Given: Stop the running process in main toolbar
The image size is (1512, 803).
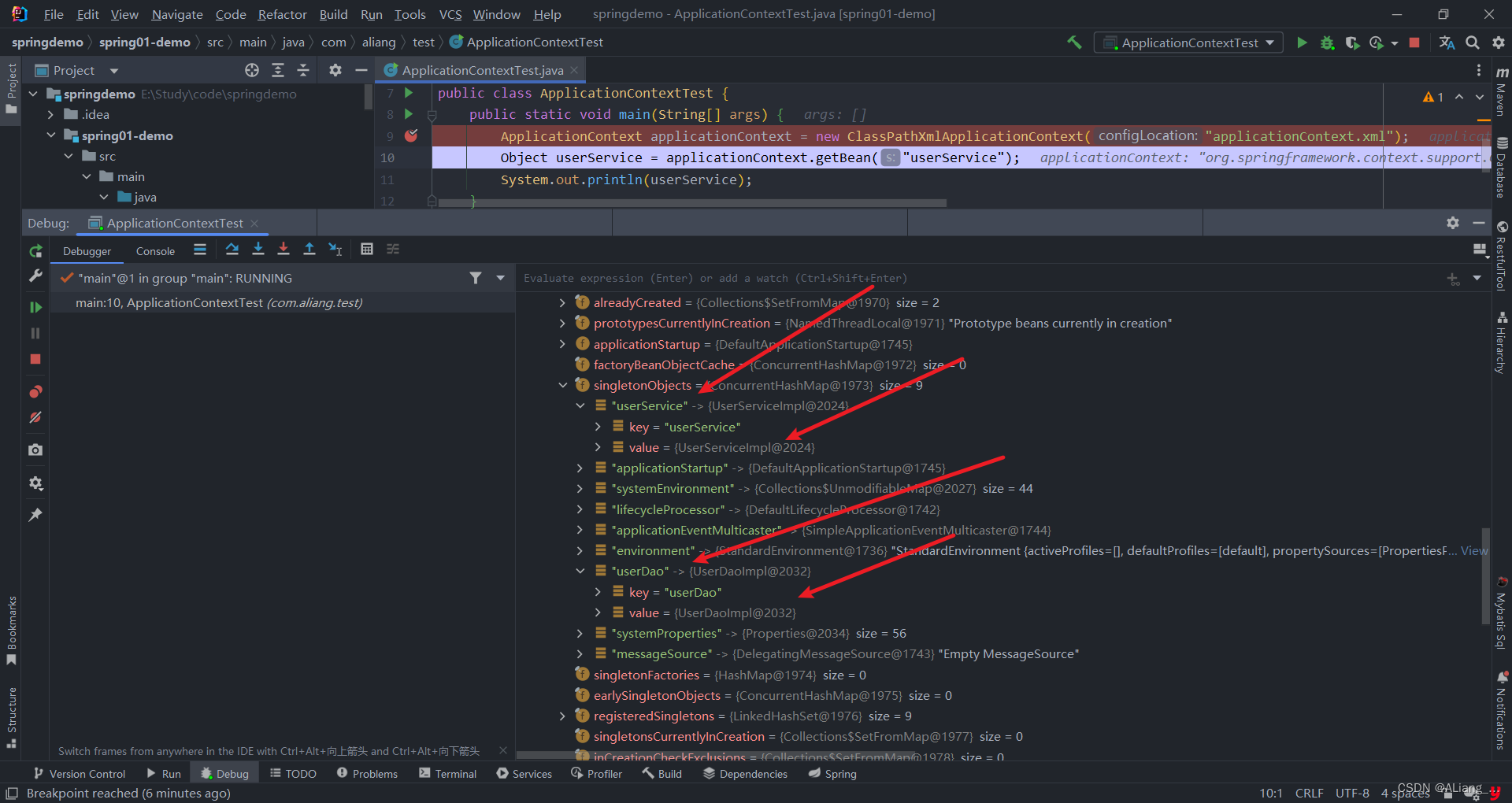Looking at the screenshot, I should pyautogui.click(x=1414, y=43).
